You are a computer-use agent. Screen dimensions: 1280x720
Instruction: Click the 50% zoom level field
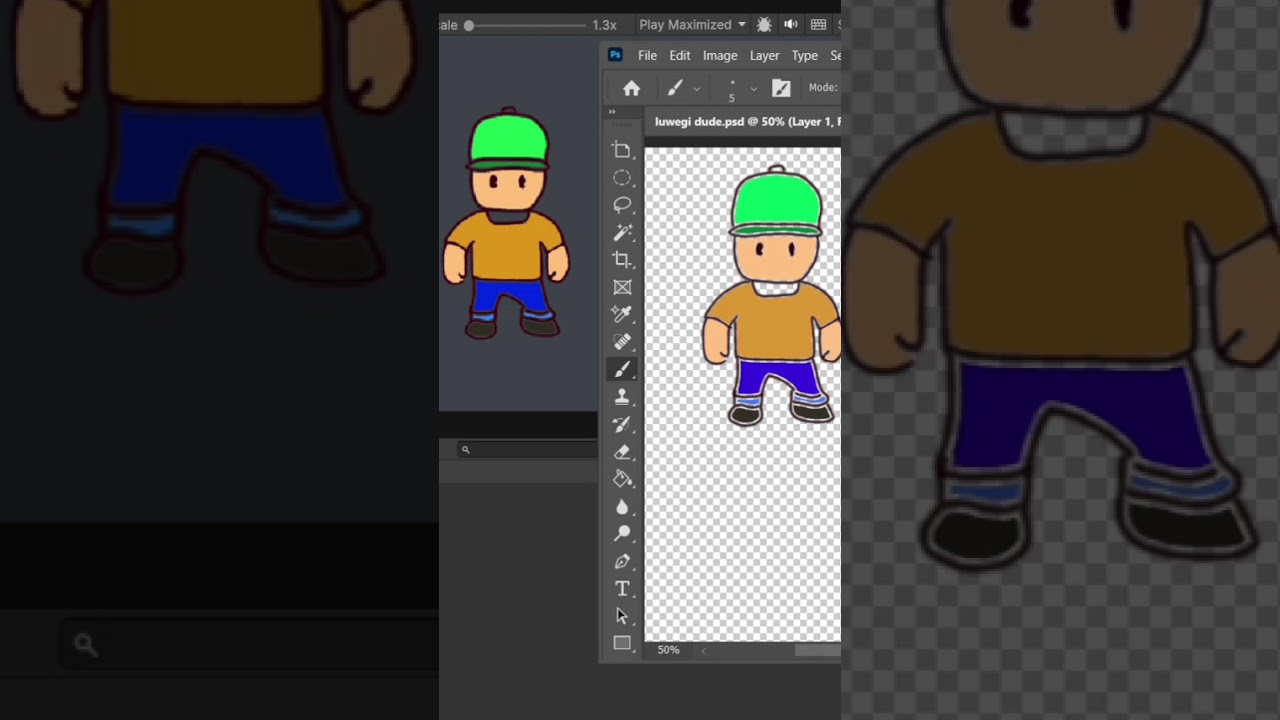(x=668, y=650)
